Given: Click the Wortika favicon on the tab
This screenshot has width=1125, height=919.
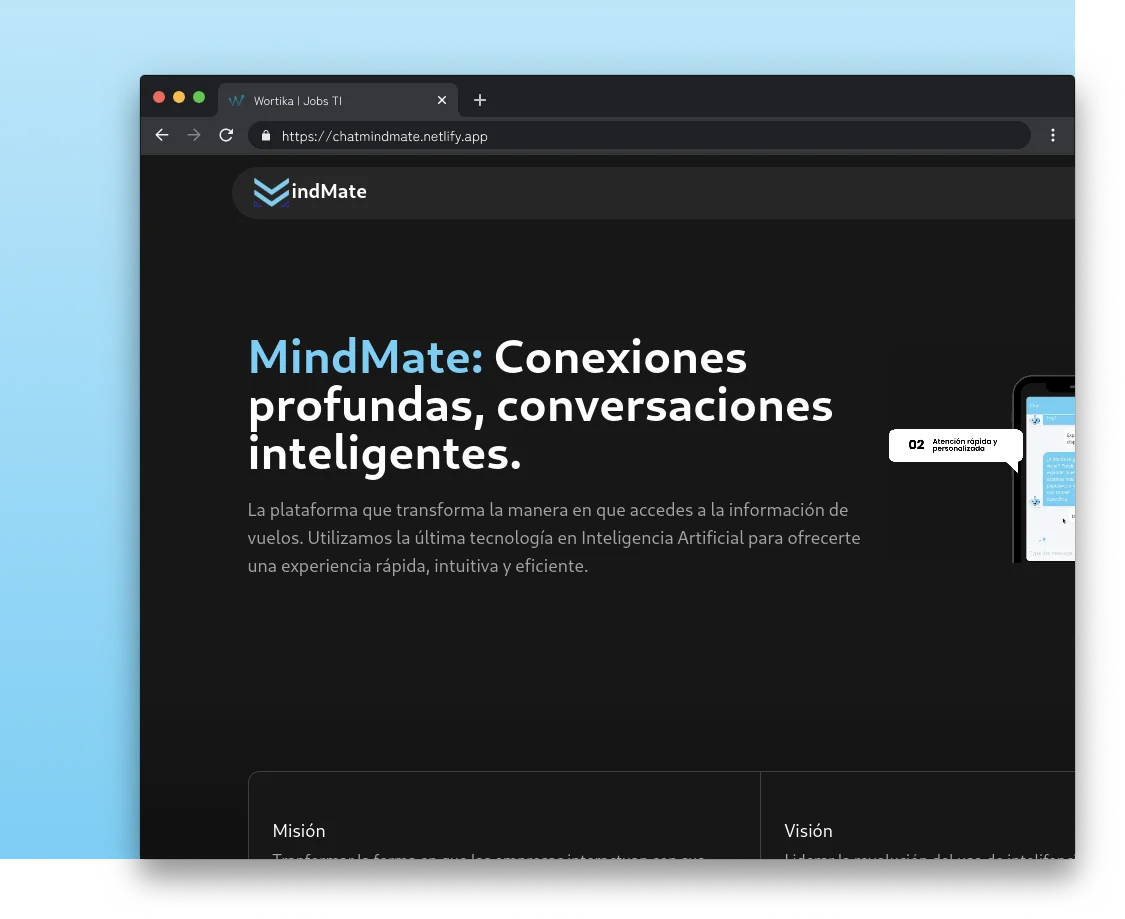Looking at the screenshot, I should tap(237, 101).
